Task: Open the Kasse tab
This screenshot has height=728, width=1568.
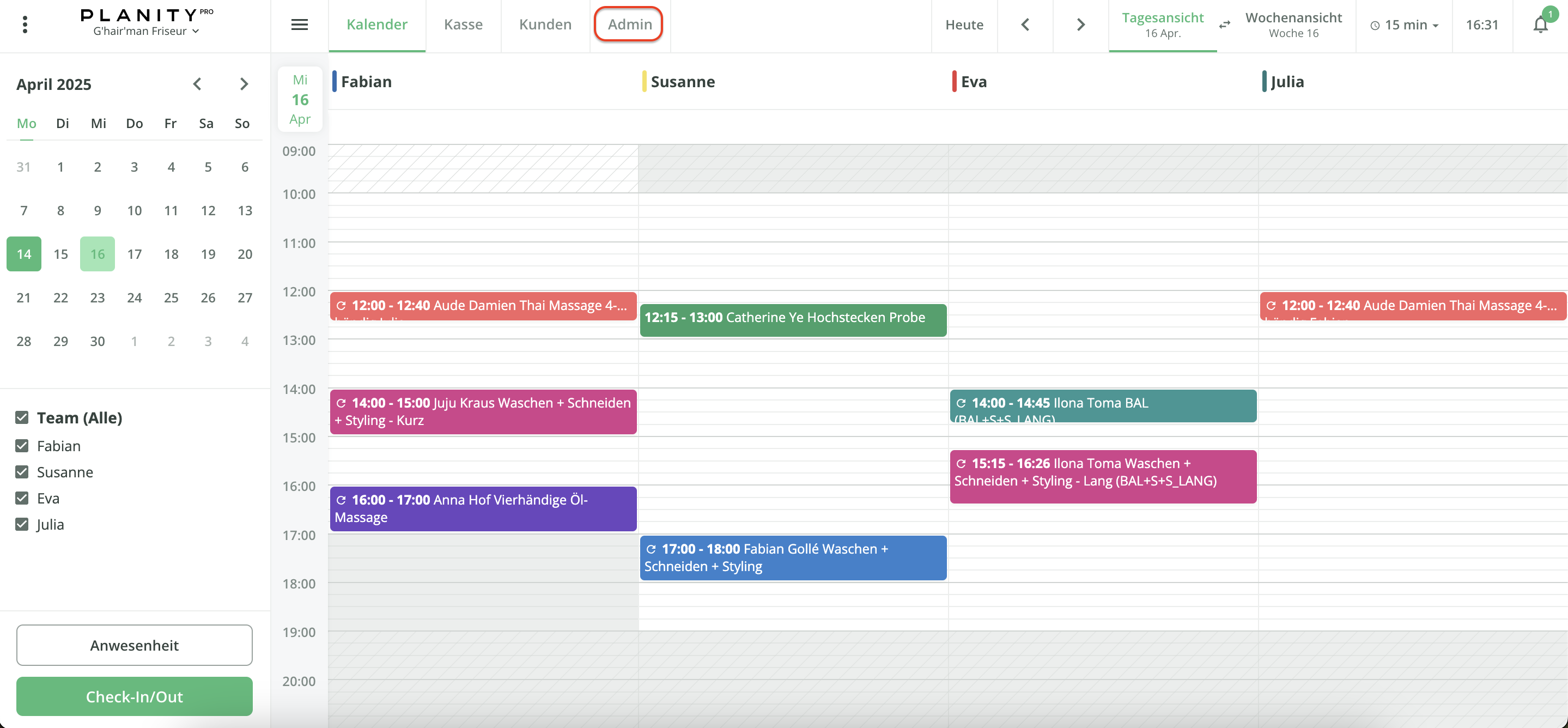Action: point(463,25)
